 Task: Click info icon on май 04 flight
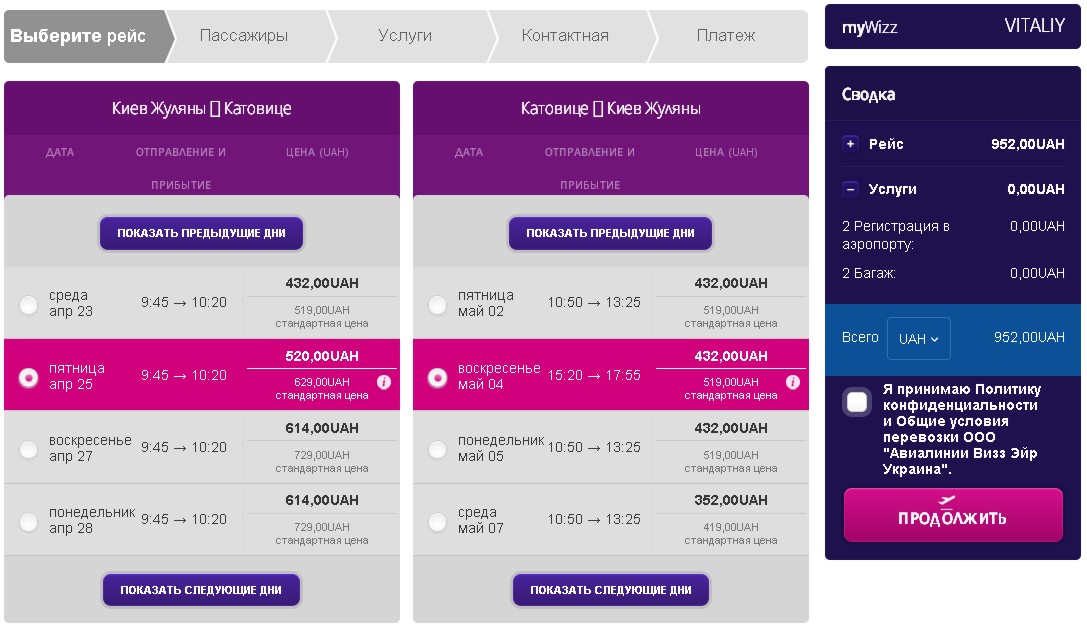pos(793,382)
